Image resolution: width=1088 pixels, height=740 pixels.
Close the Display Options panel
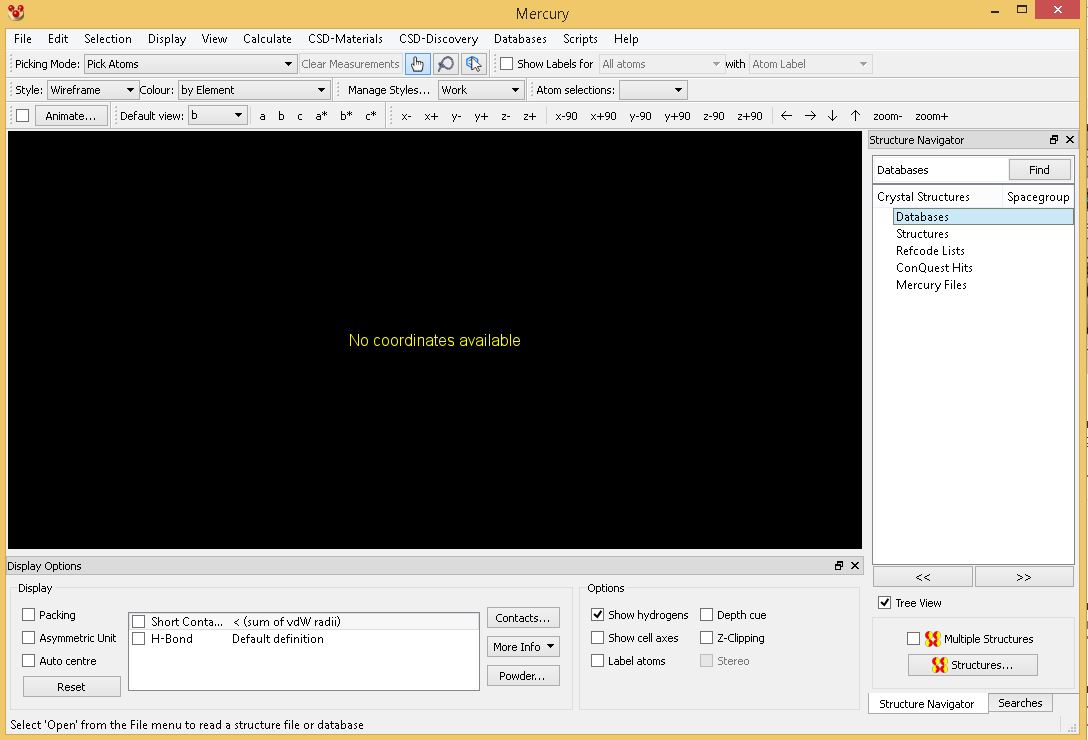(x=855, y=566)
